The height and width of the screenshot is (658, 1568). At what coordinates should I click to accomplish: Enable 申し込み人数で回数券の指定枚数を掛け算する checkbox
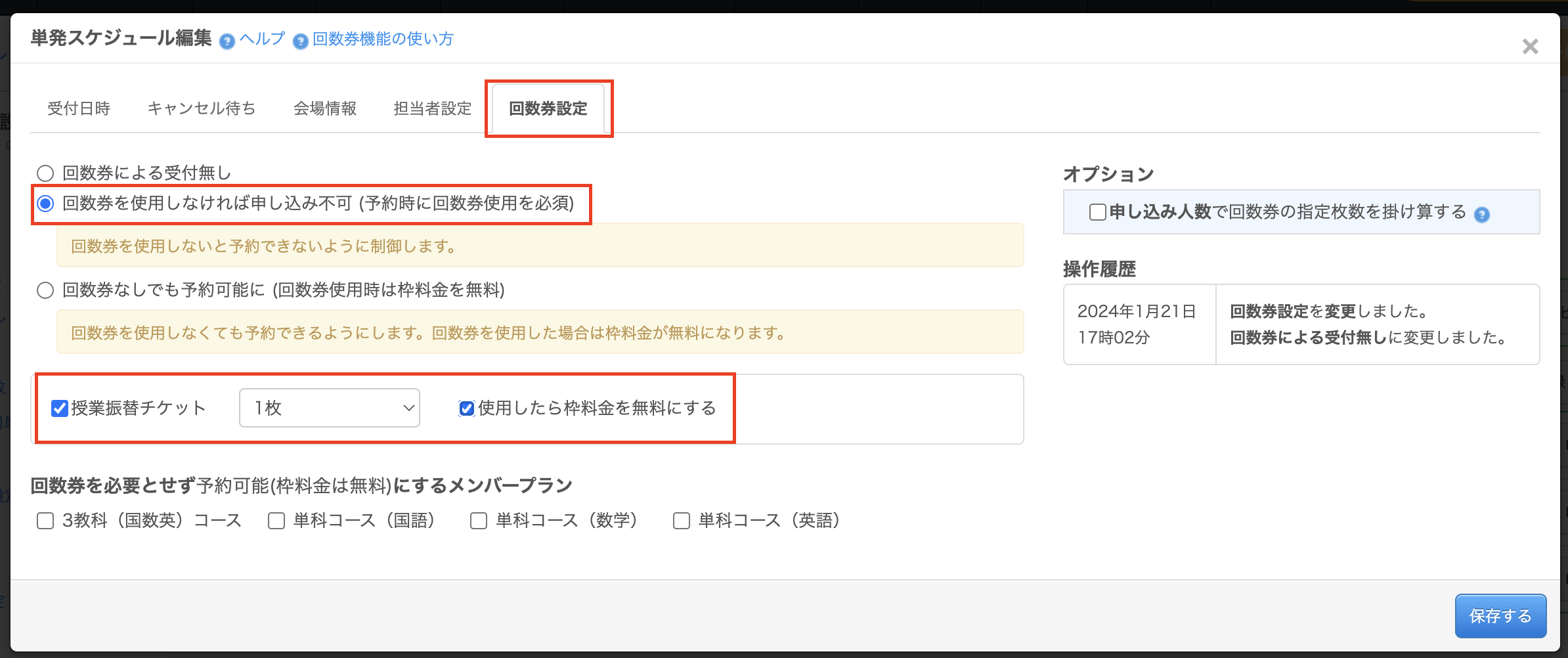(1097, 212)
